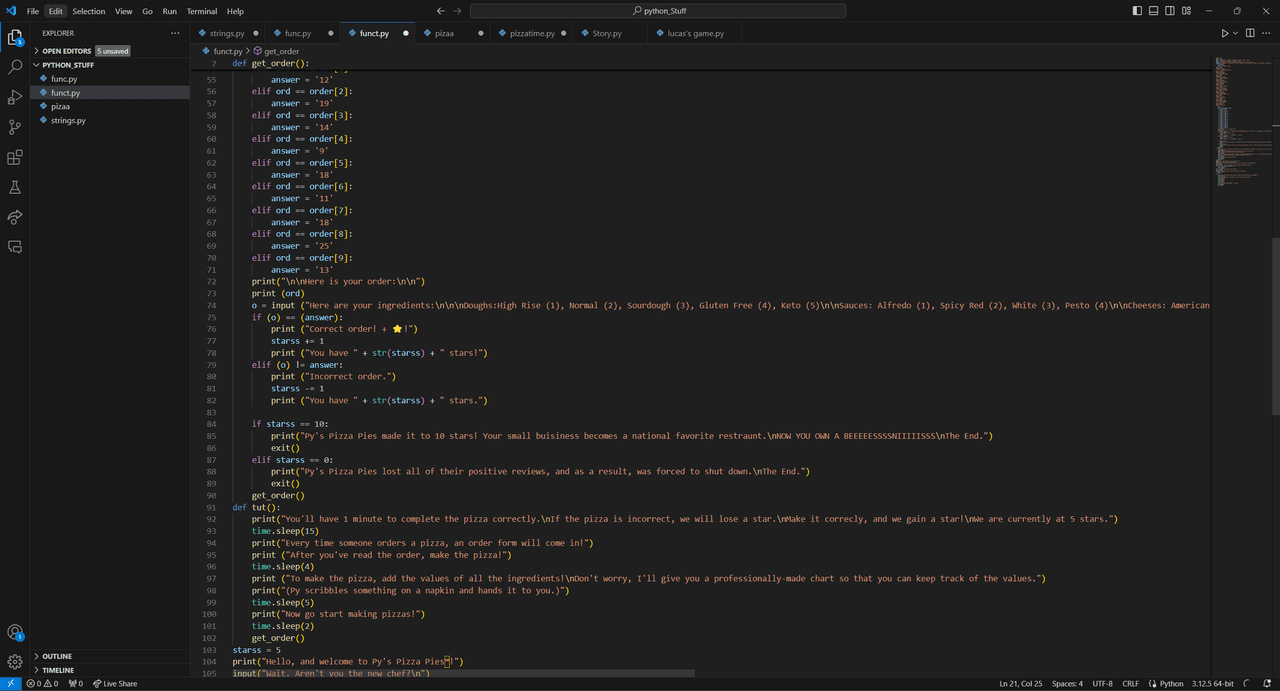Expand the Outline section

(57, 656)
